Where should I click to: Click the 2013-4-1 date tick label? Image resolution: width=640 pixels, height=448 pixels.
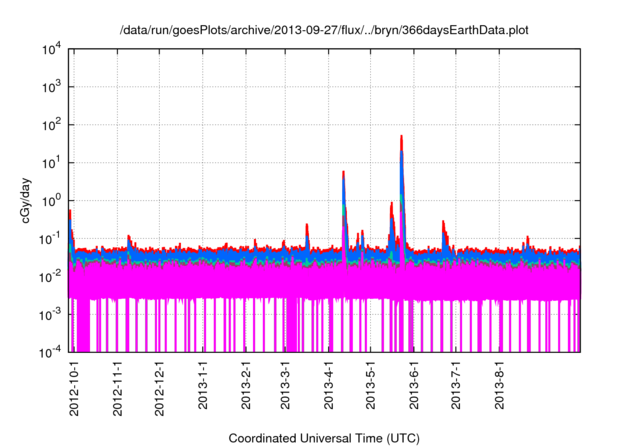click(x=327, y=383)
